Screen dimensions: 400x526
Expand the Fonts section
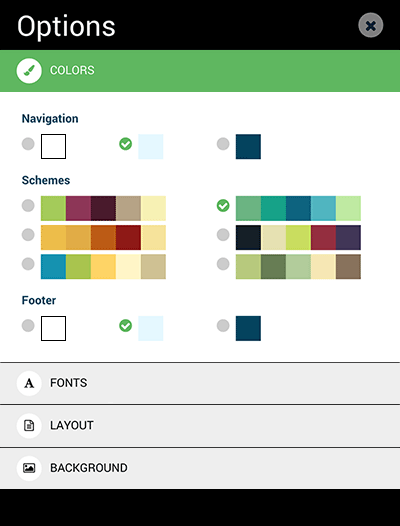(x=200, y=383)
